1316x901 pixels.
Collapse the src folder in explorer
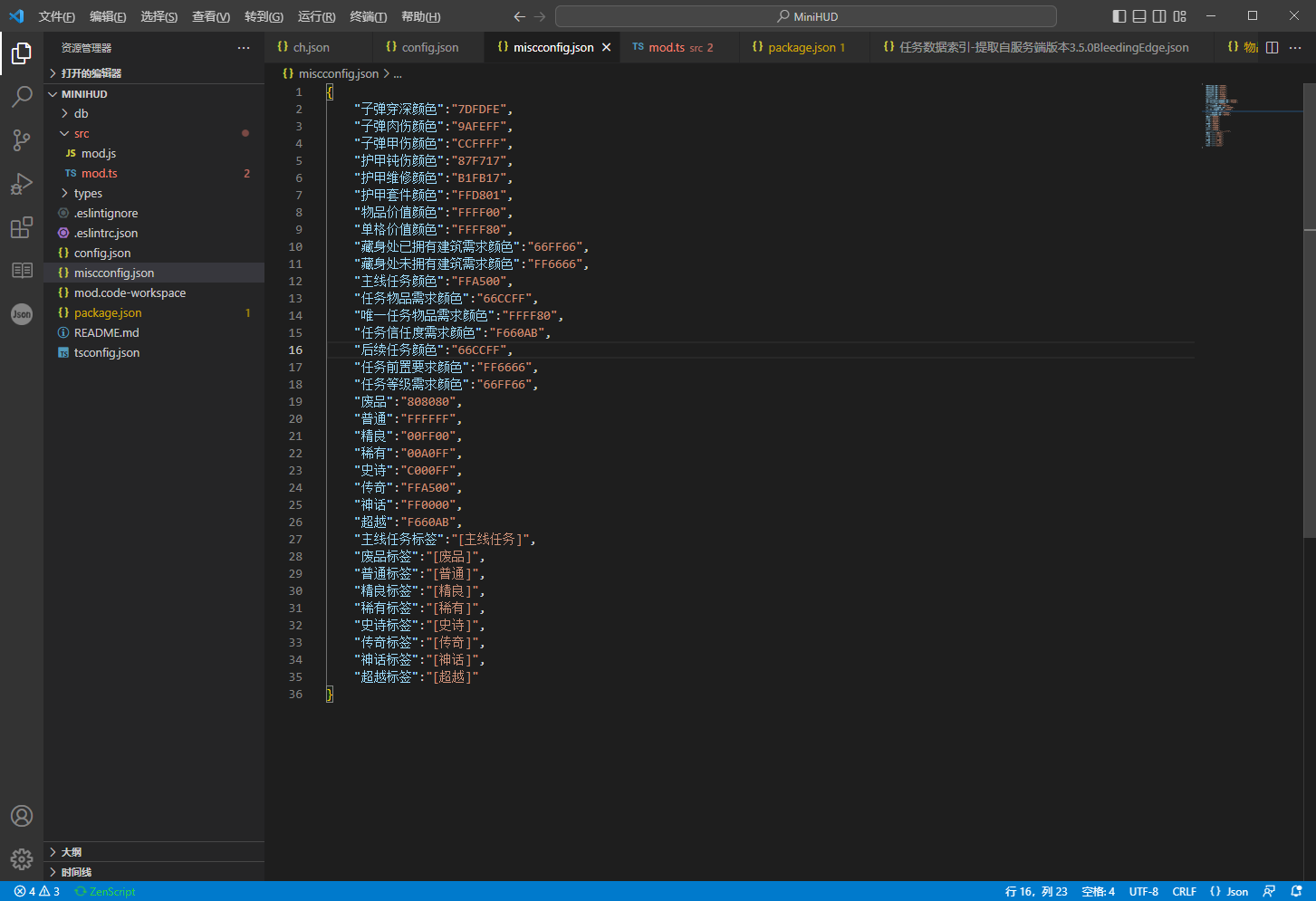pos(82,133)
